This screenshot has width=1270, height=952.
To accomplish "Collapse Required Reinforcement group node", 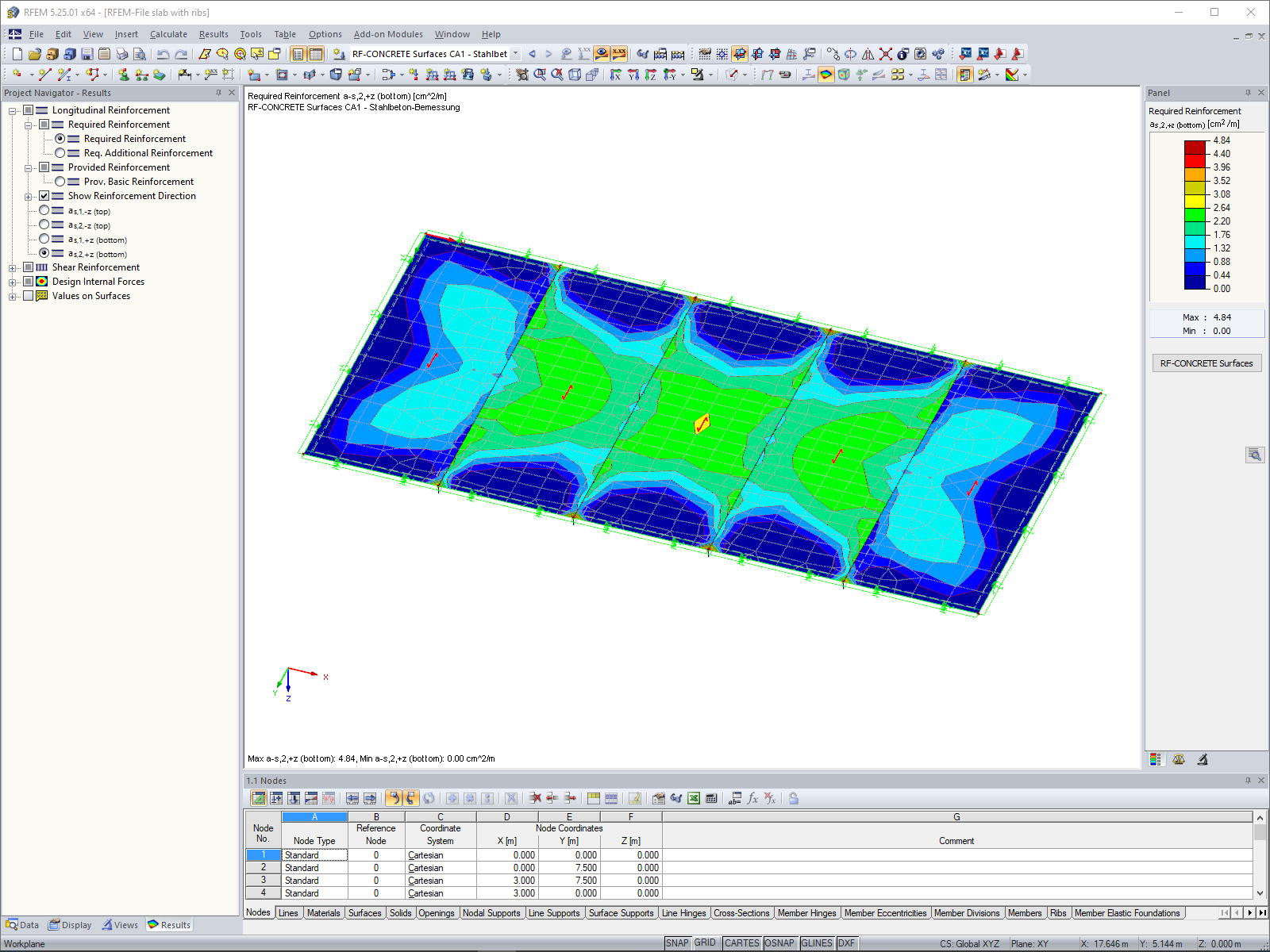I will [29, 125].
